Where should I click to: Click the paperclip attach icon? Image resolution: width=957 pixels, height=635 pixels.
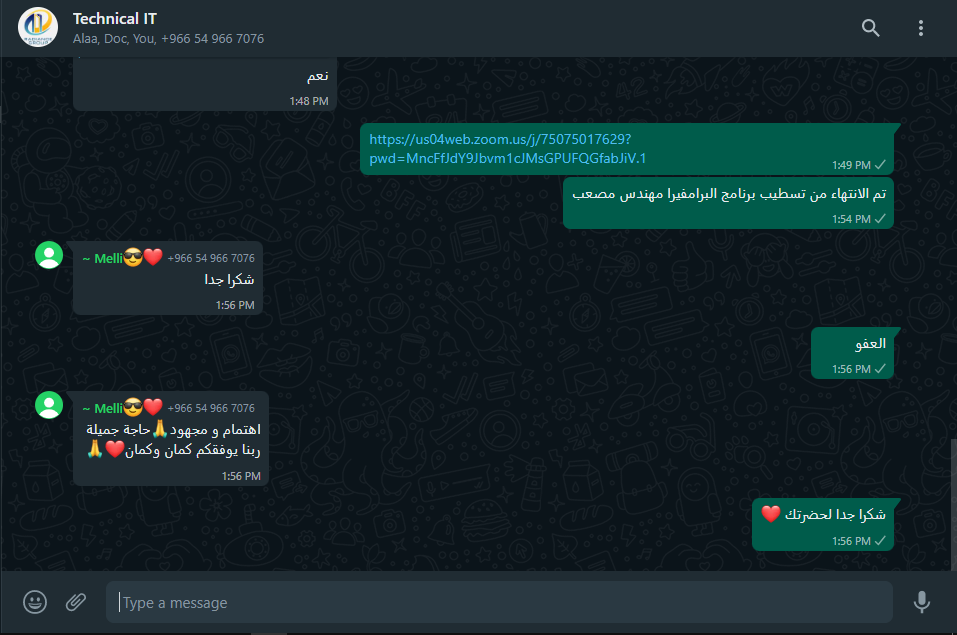[76, 602]
